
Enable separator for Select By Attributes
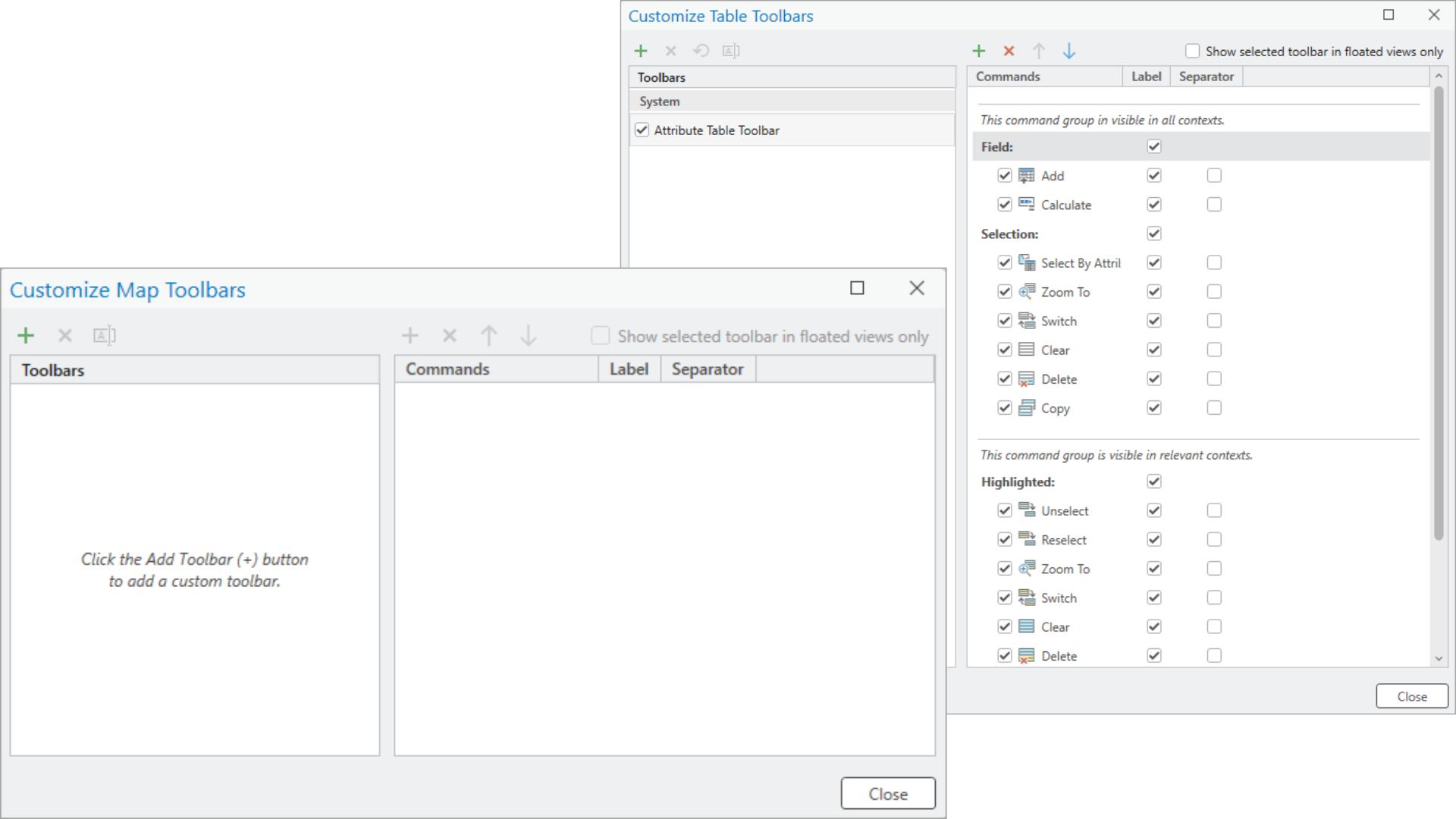pyautogui.click(x=1214, y=263)
